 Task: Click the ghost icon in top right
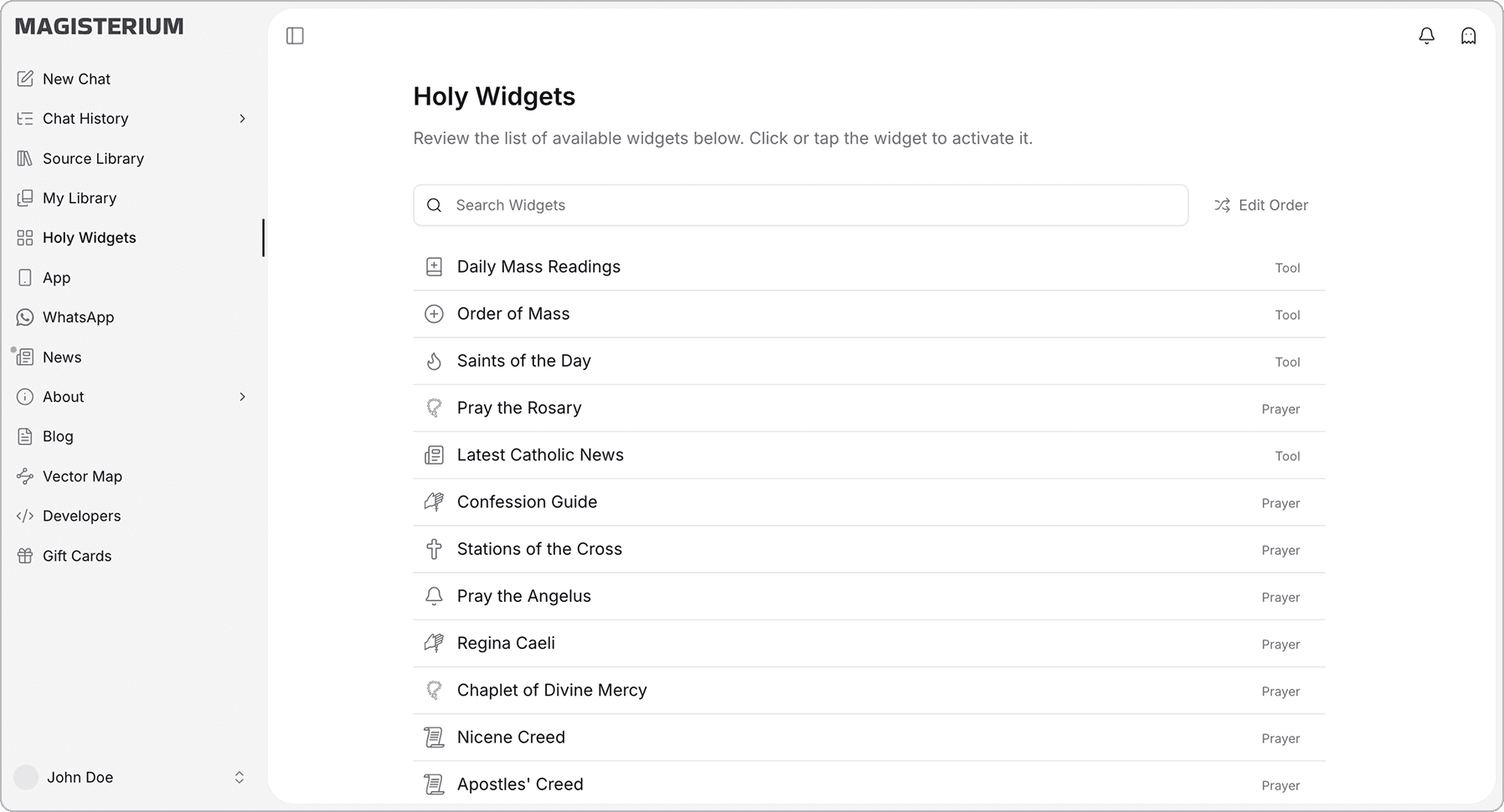coord(1468,36)
